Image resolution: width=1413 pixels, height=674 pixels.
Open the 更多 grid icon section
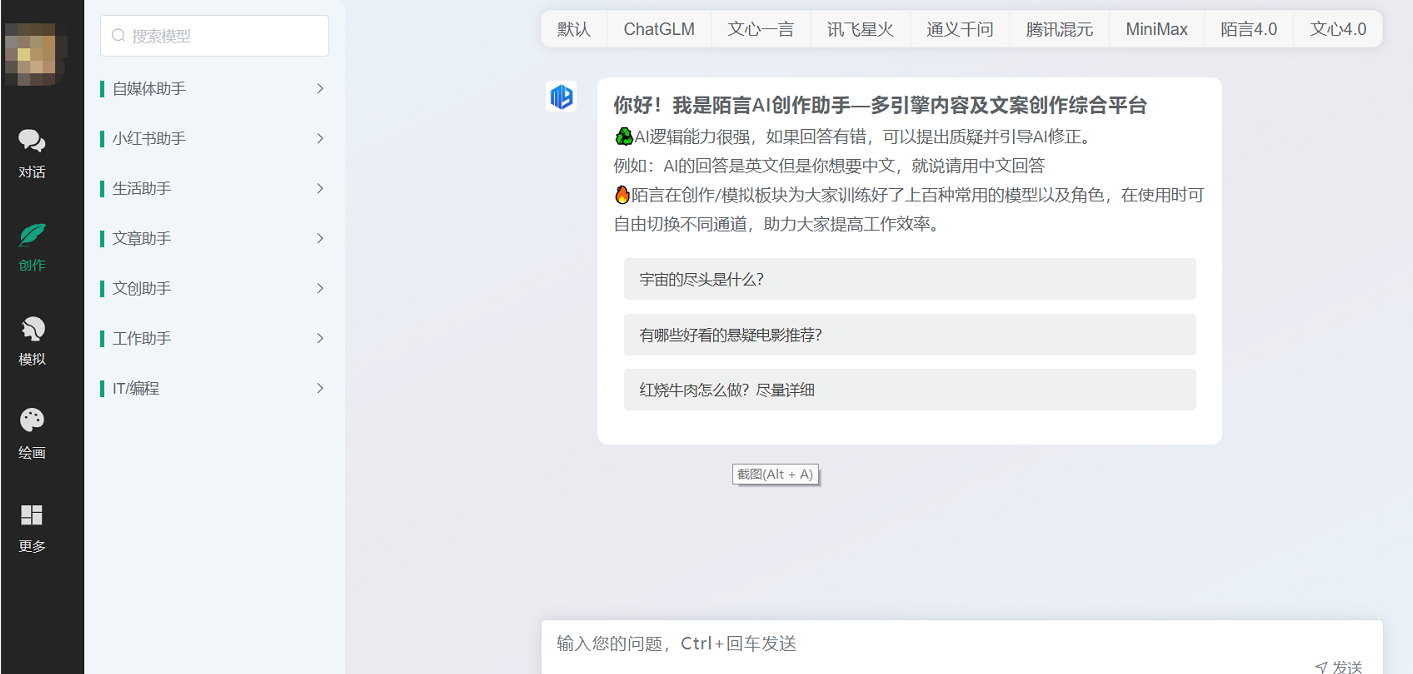tap(32, 515)
